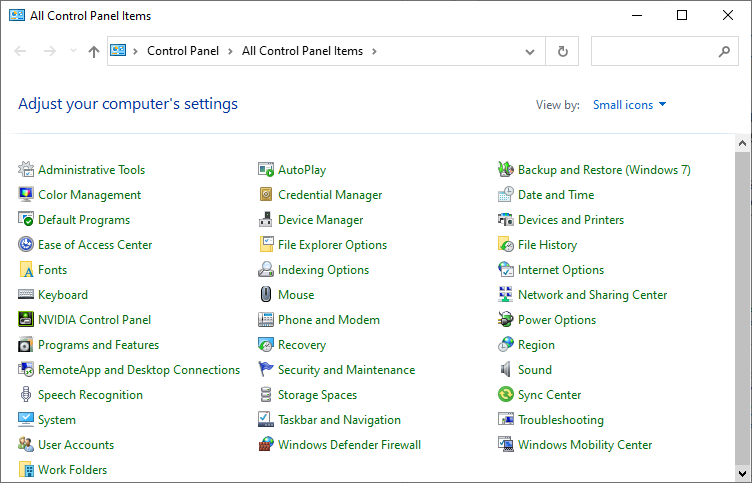Refresh the Control Panel view

point(563,51)
